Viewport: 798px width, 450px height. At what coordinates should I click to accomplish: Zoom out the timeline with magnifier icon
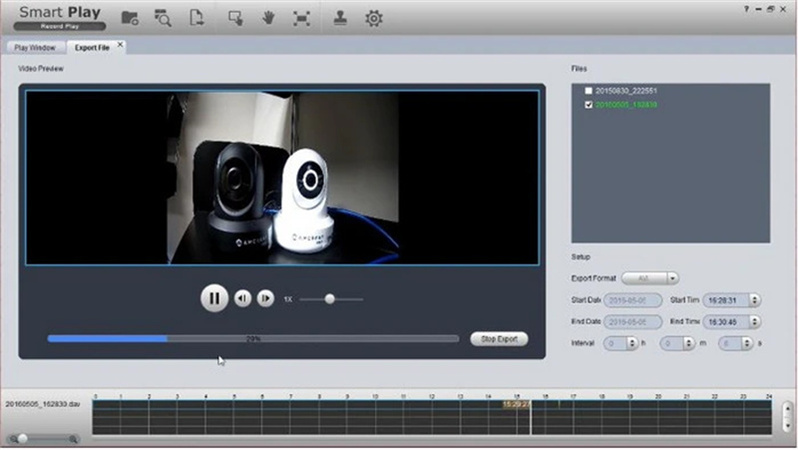click(13, 439)
